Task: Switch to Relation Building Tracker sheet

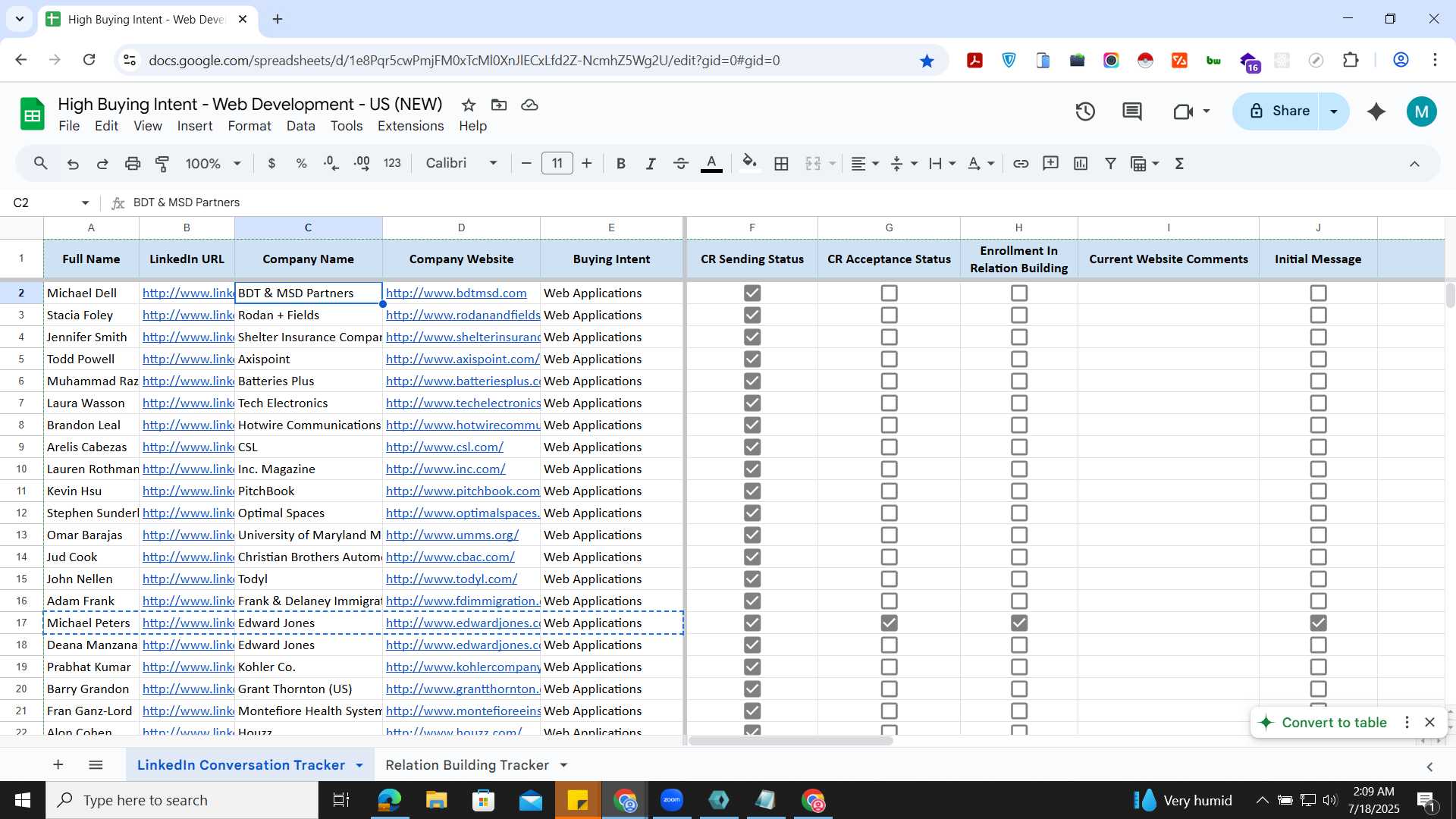Action: pyautogui.click(x=467, y=765)
